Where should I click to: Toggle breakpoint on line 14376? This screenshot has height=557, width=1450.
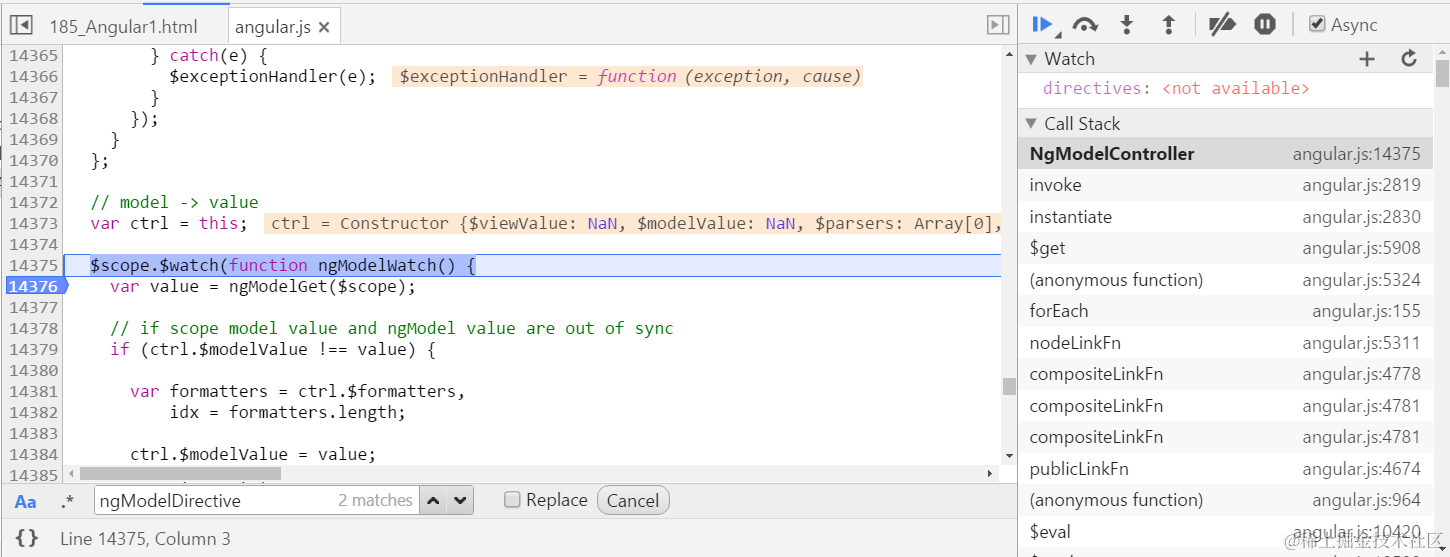coord(33,287)
